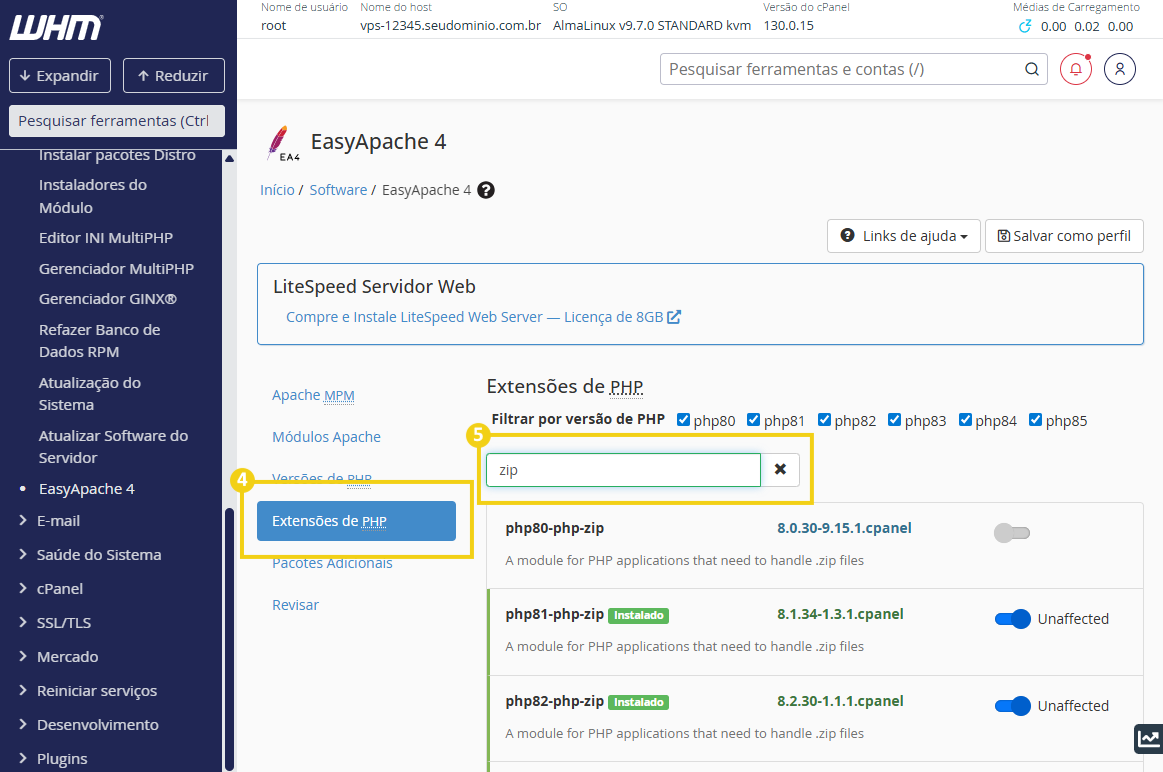Open the Links de ajuda dropdown

coord(903,236)
